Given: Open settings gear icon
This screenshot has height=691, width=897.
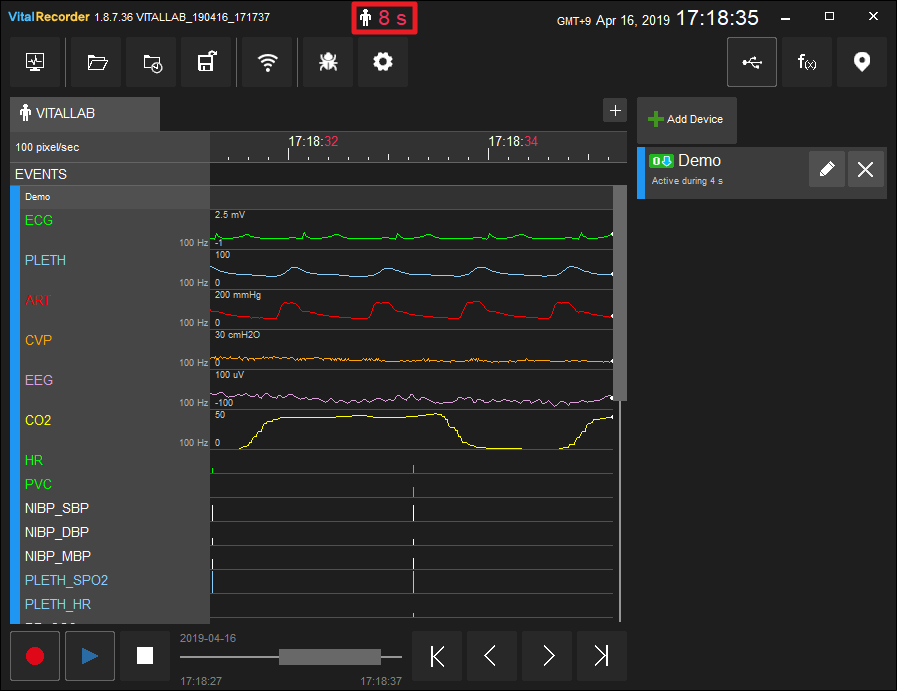Looking at the screenshot, I should pyautogui.click(x=383, y=62).
